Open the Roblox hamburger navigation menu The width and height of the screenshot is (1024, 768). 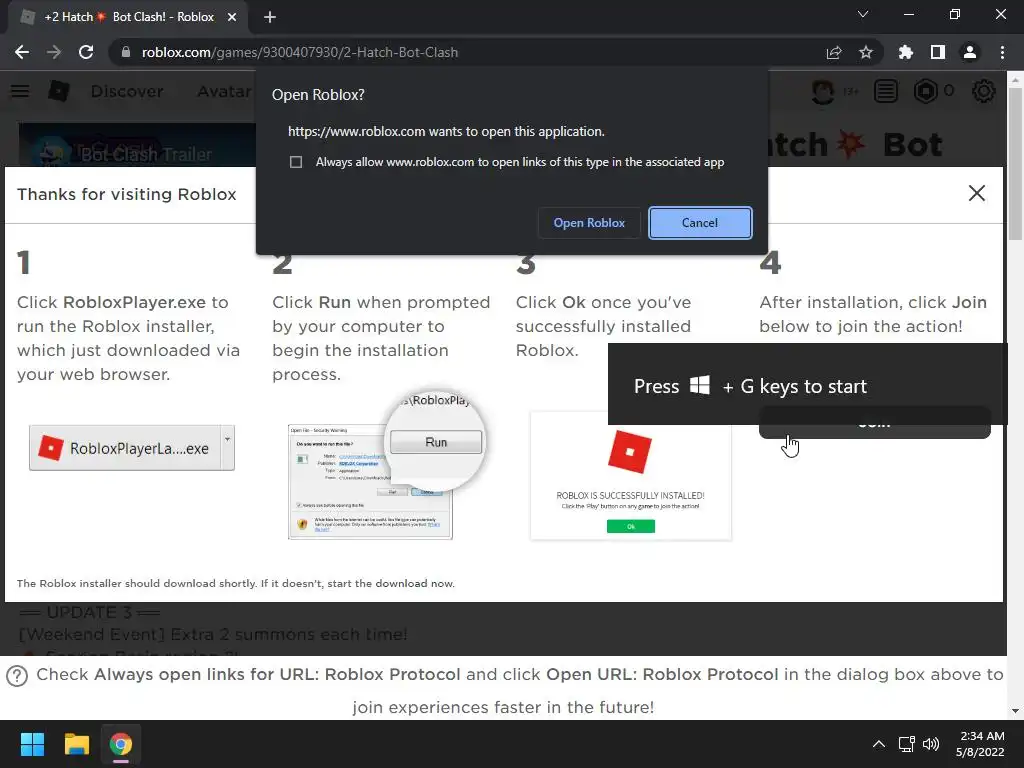(x=20, y=91)
